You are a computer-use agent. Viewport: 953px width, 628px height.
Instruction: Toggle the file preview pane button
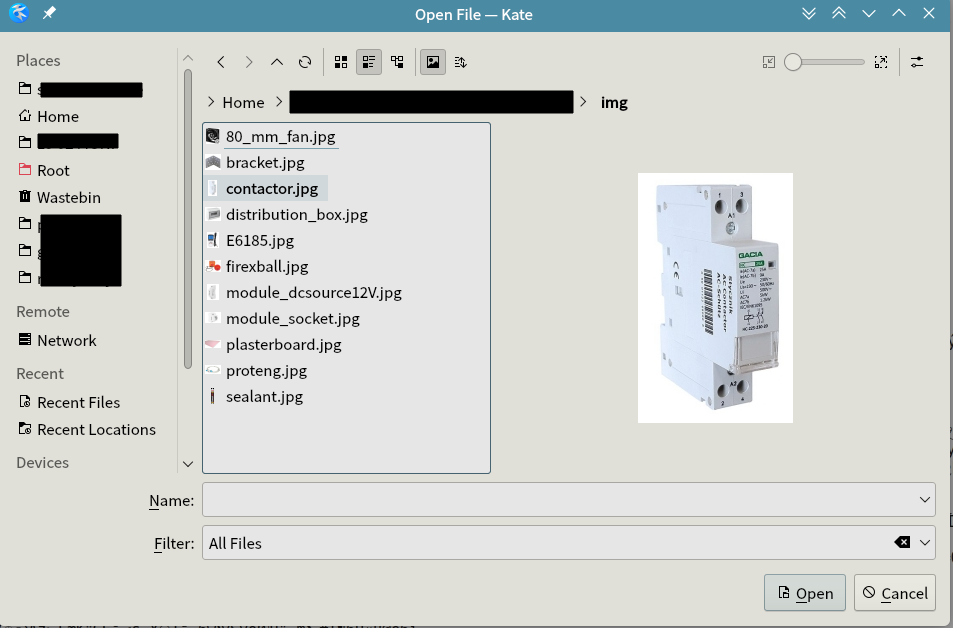(x=433, y=62)
